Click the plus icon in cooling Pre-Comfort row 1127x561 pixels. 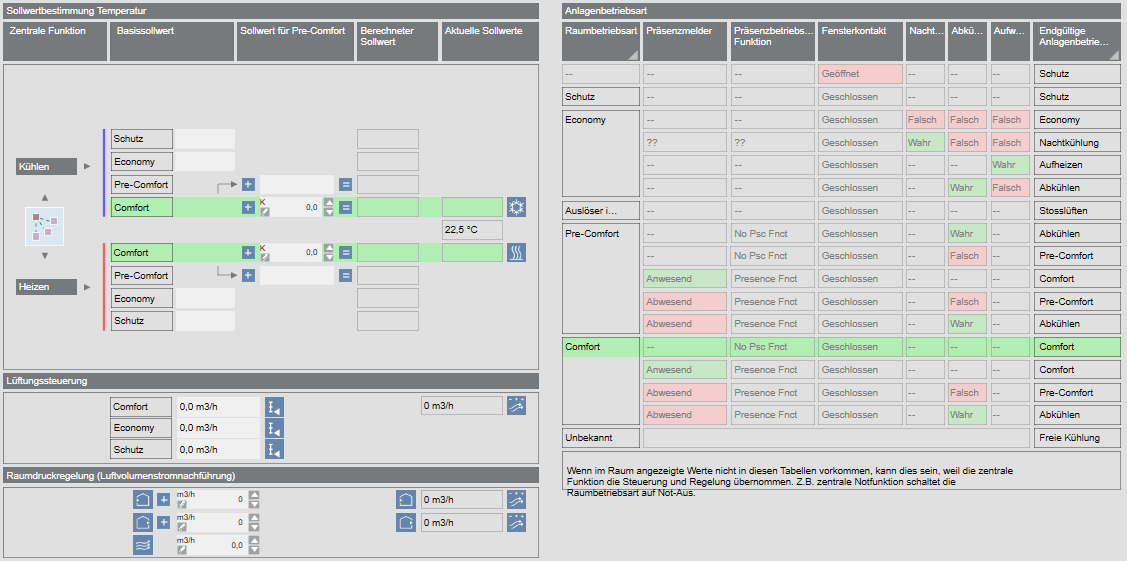248,185
